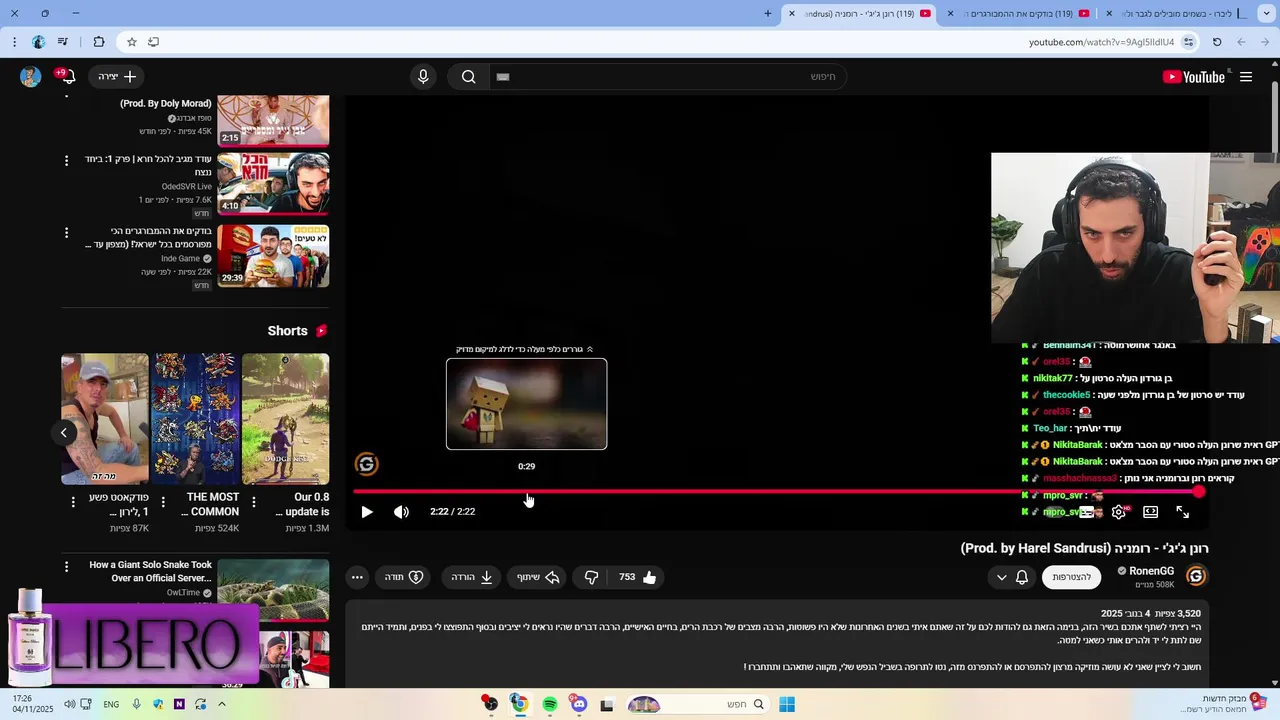
Task: Switch ENG input language in taskbar
Action: [111, 705]
